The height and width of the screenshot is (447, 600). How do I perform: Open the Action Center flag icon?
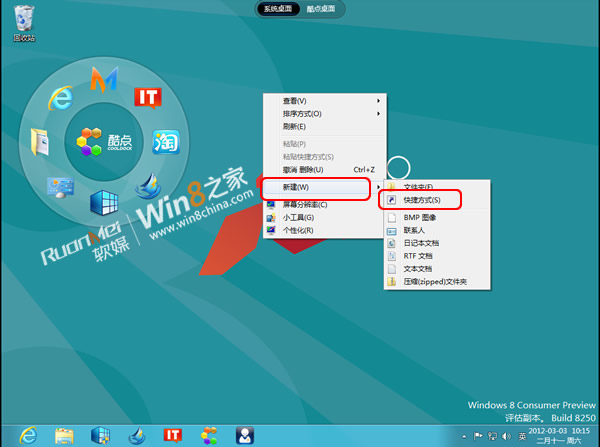(478, 436)
